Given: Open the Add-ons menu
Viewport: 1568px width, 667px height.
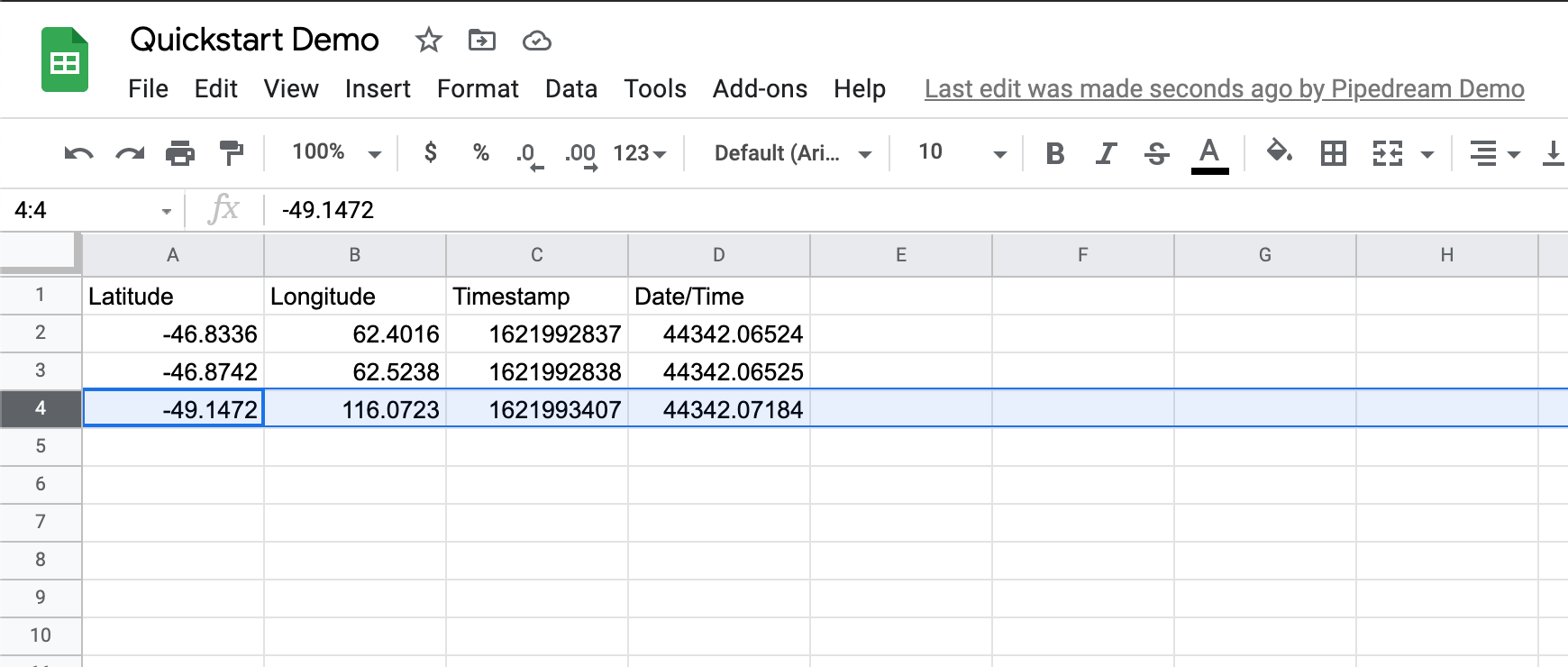Looking at the screenshot, I should tap(760, 88).
